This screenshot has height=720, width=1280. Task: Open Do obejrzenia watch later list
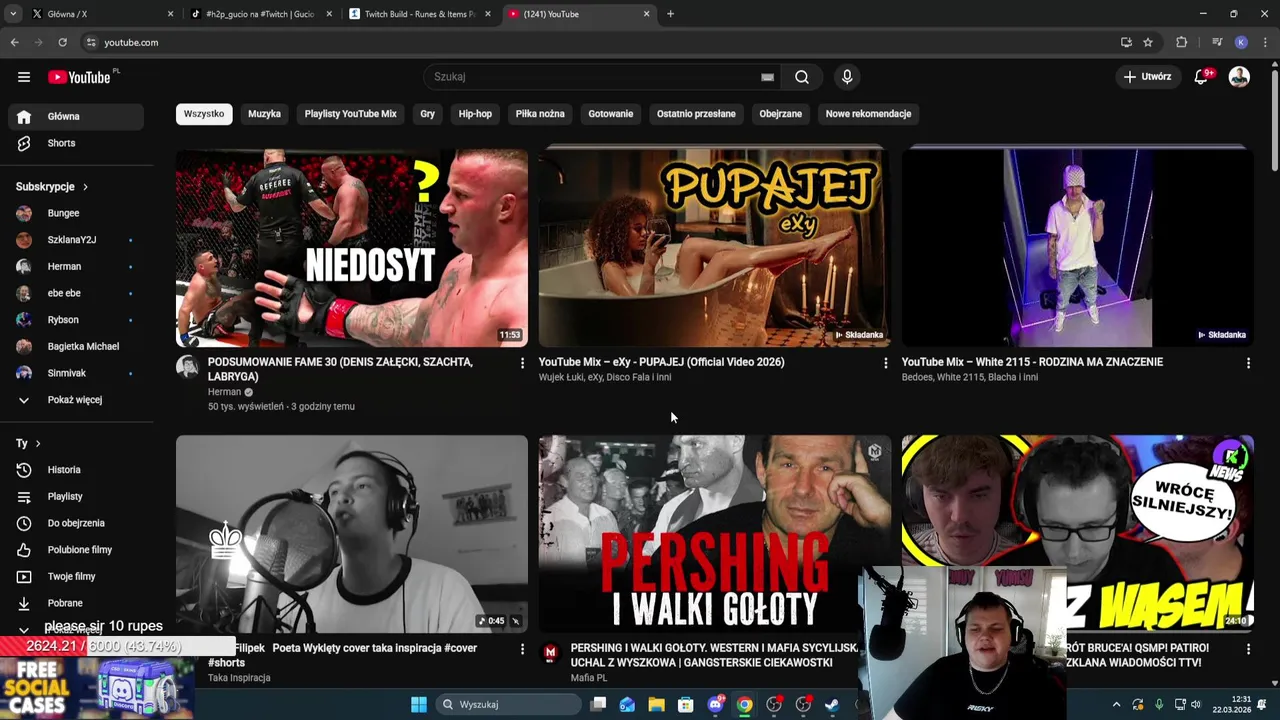coord(76,523)
